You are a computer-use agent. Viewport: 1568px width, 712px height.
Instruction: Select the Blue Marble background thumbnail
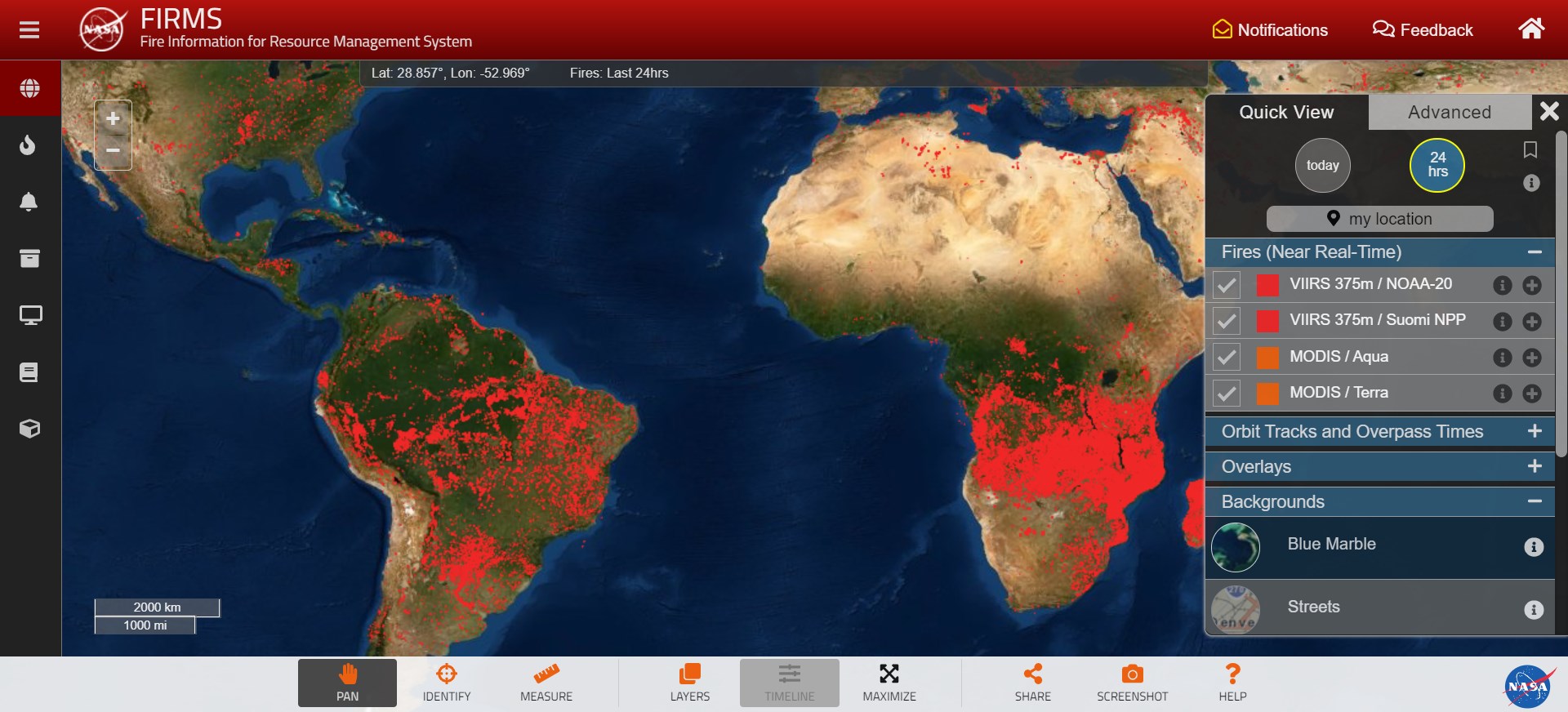1236,547
